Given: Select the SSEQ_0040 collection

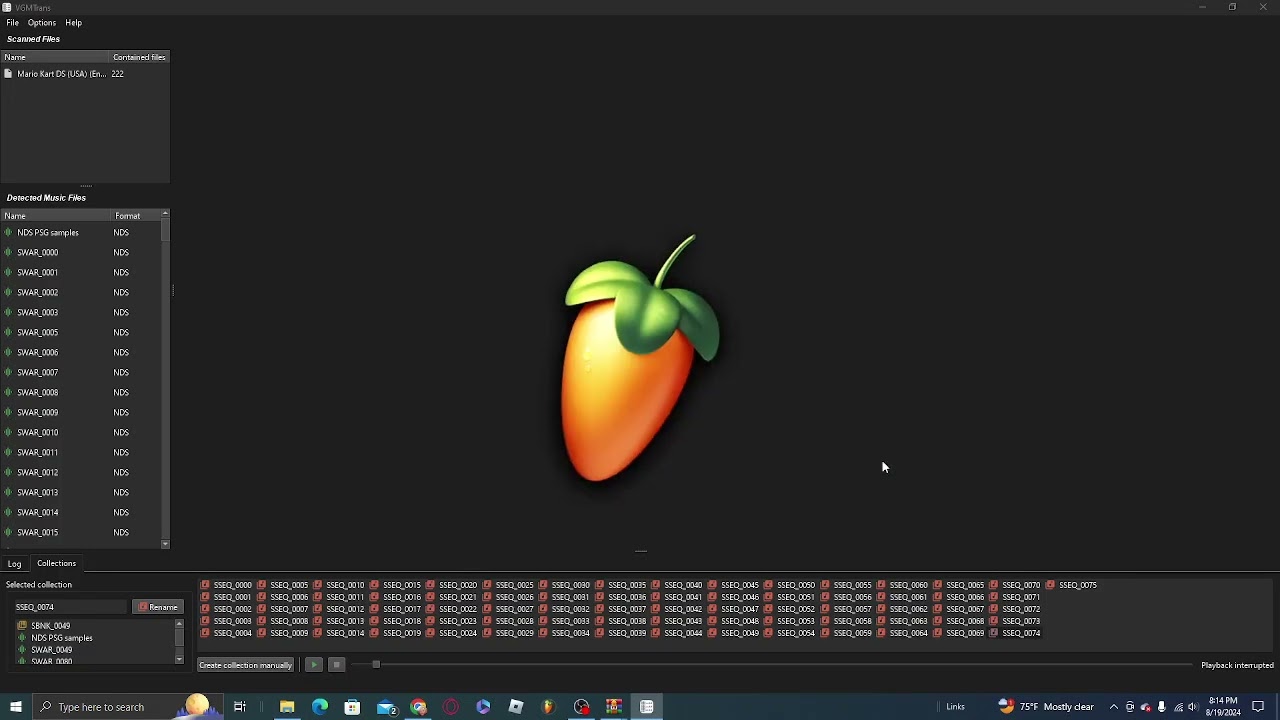Looking at the screenshot, I should click(x=677, y=585).
